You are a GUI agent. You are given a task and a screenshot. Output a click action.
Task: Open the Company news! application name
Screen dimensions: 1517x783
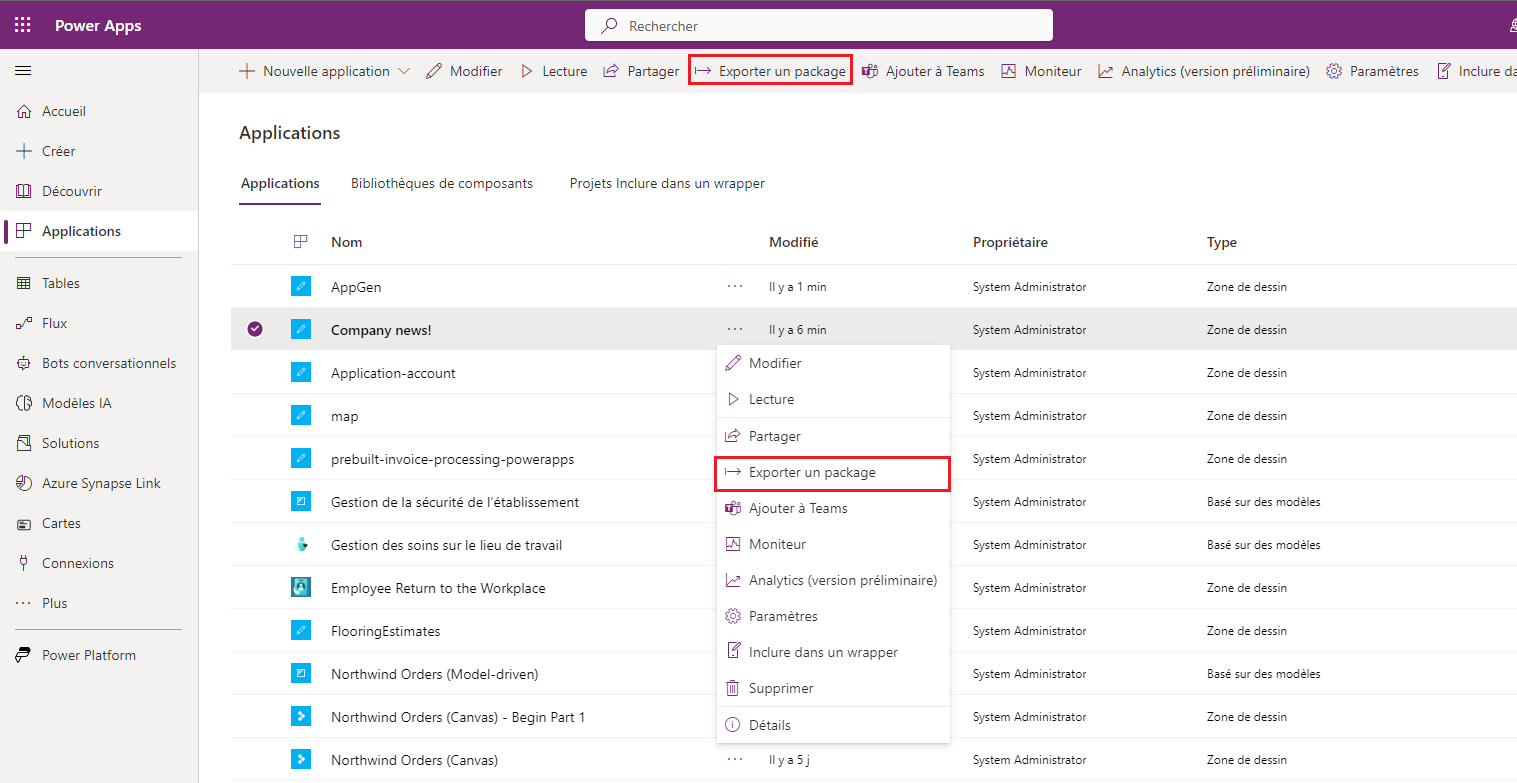coord(381,330)
